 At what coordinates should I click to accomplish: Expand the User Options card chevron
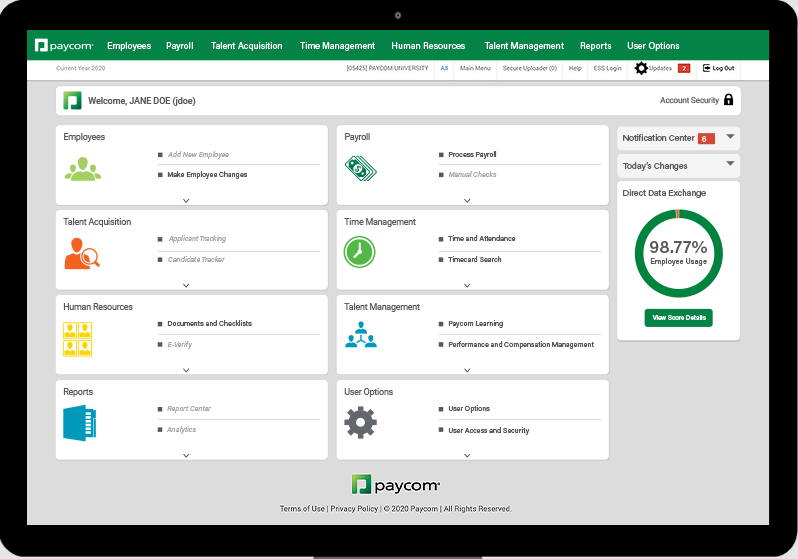(x=467, y=456)
